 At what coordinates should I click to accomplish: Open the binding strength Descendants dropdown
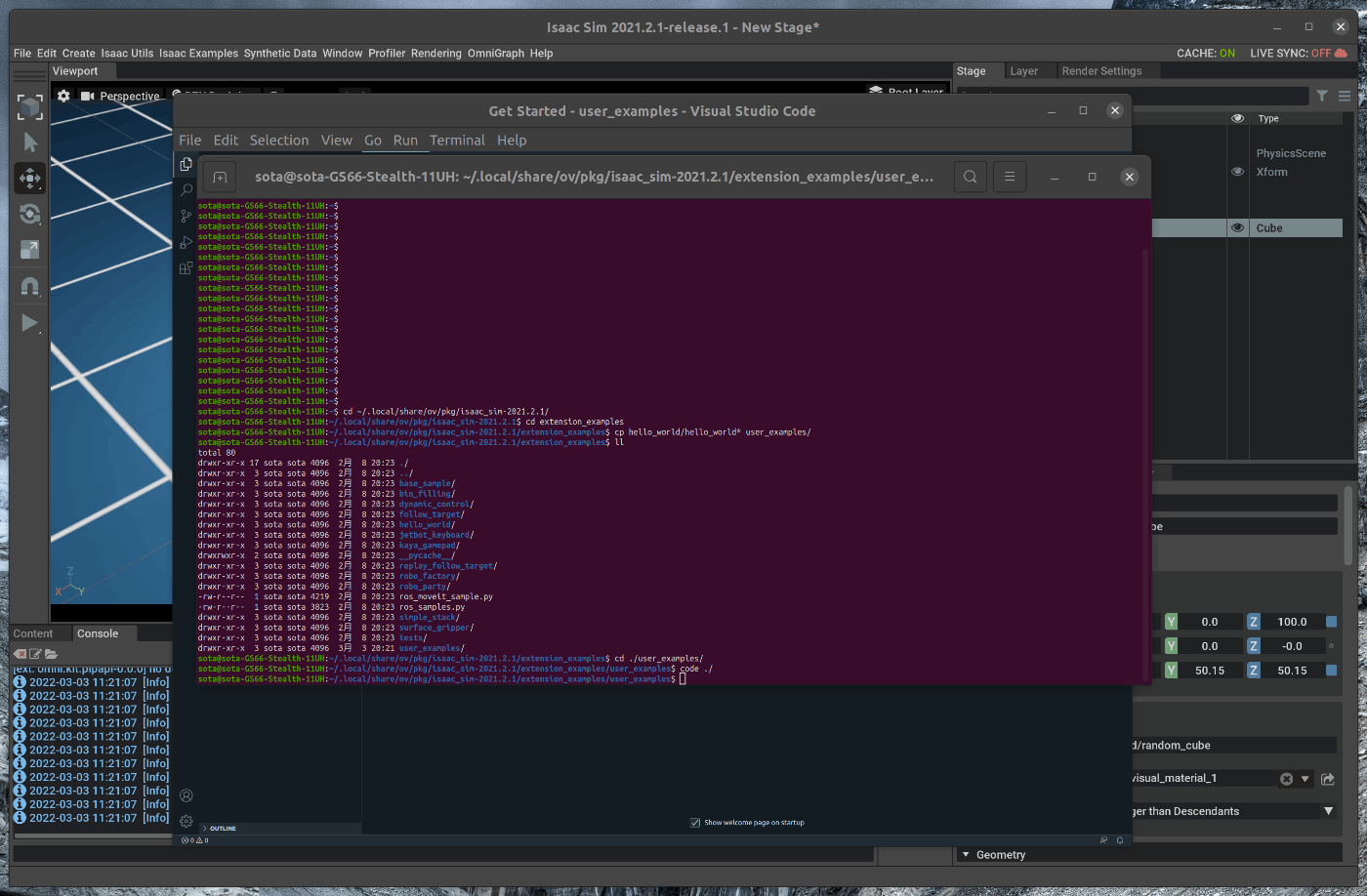[x=1328, y=811]
